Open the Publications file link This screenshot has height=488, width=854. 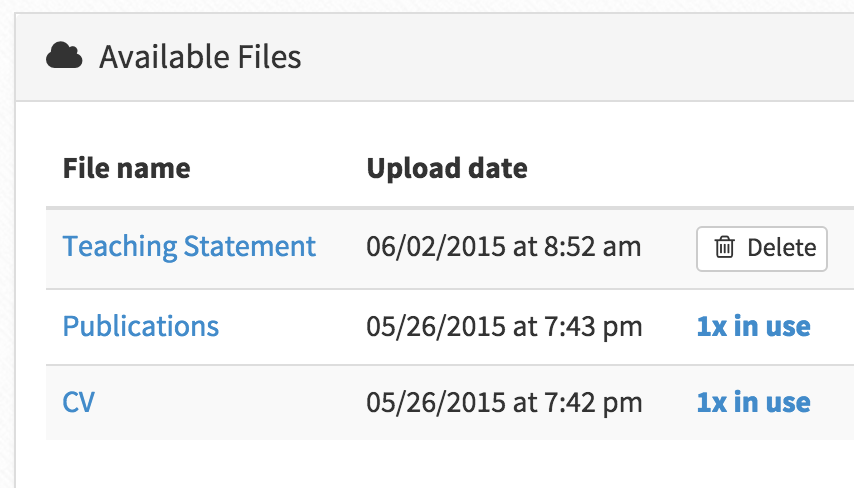coord(140,325)
